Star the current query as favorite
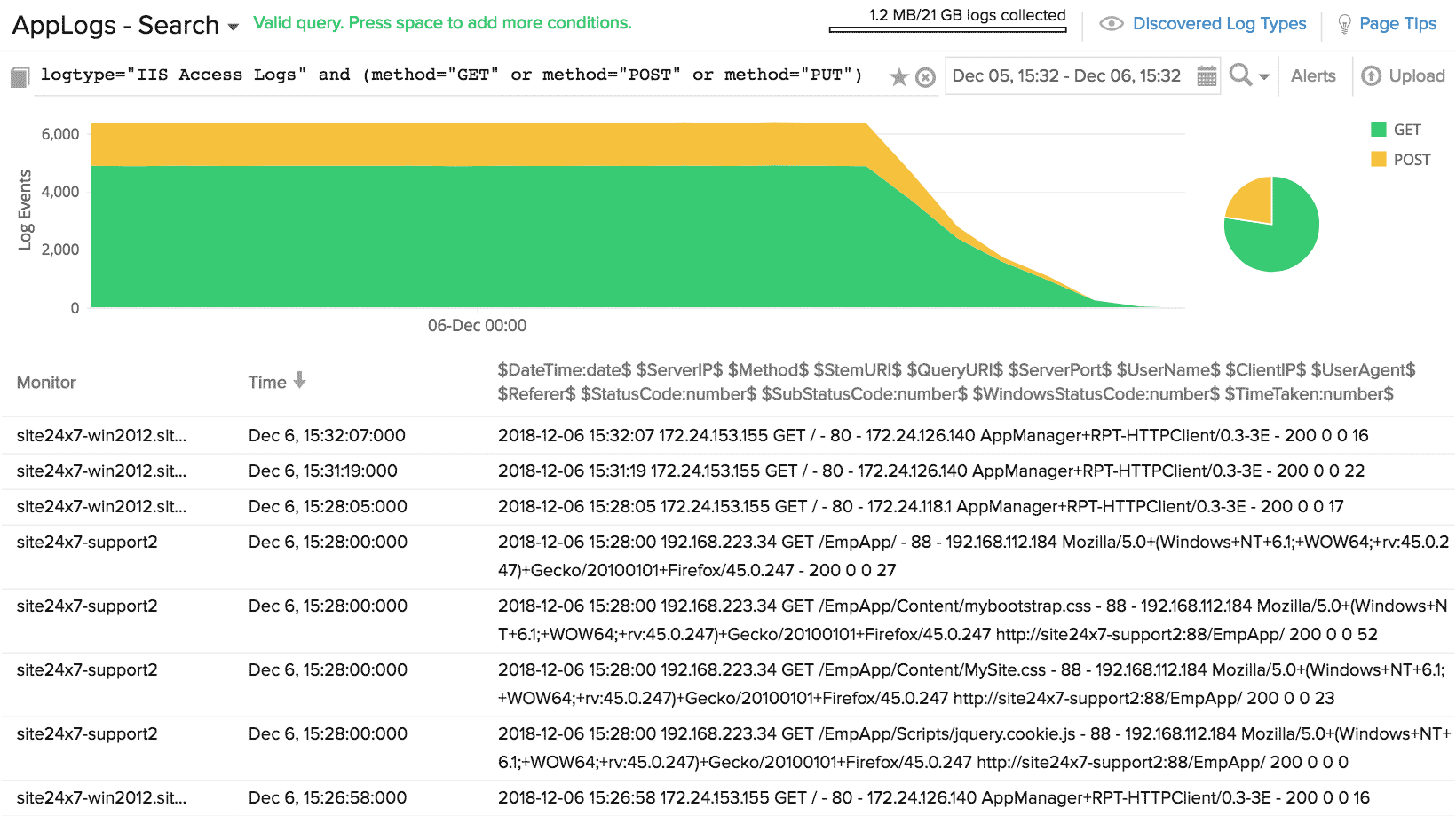Image resolution: width=1456 pixels, height=816 pixels. 899,77
